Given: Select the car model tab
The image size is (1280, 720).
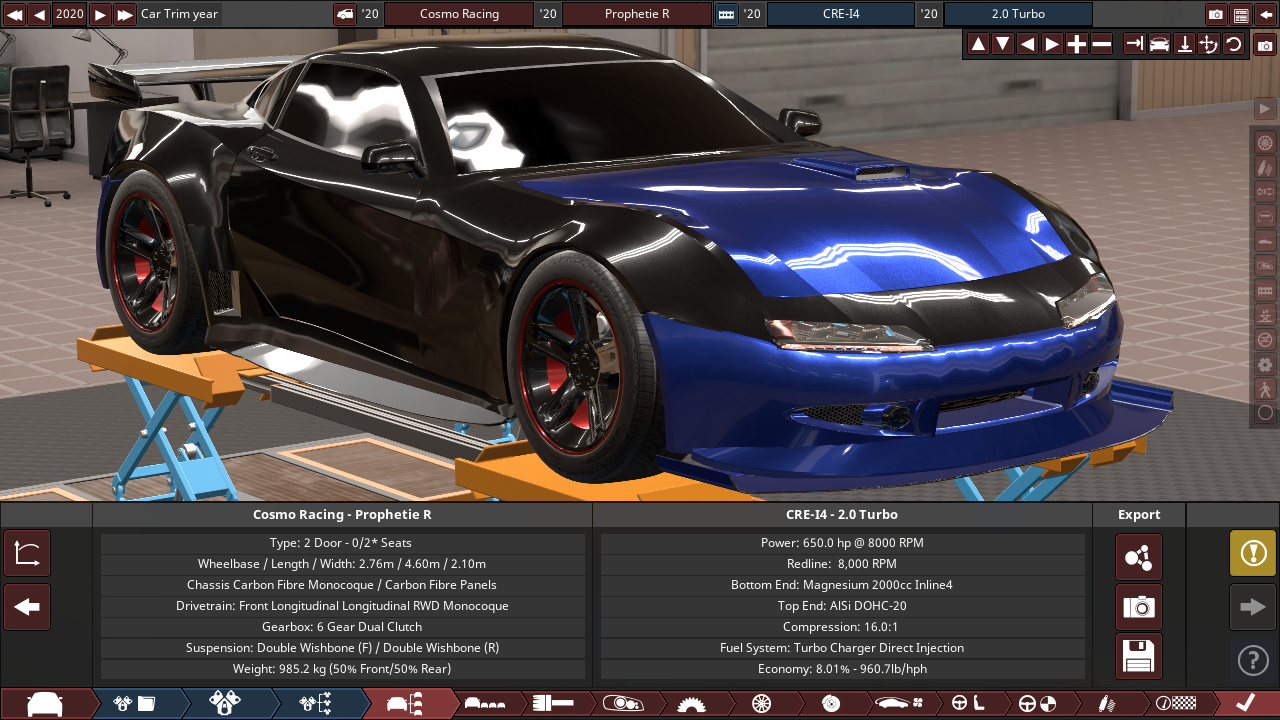Looking at the screenshot, I should point(45,703).
